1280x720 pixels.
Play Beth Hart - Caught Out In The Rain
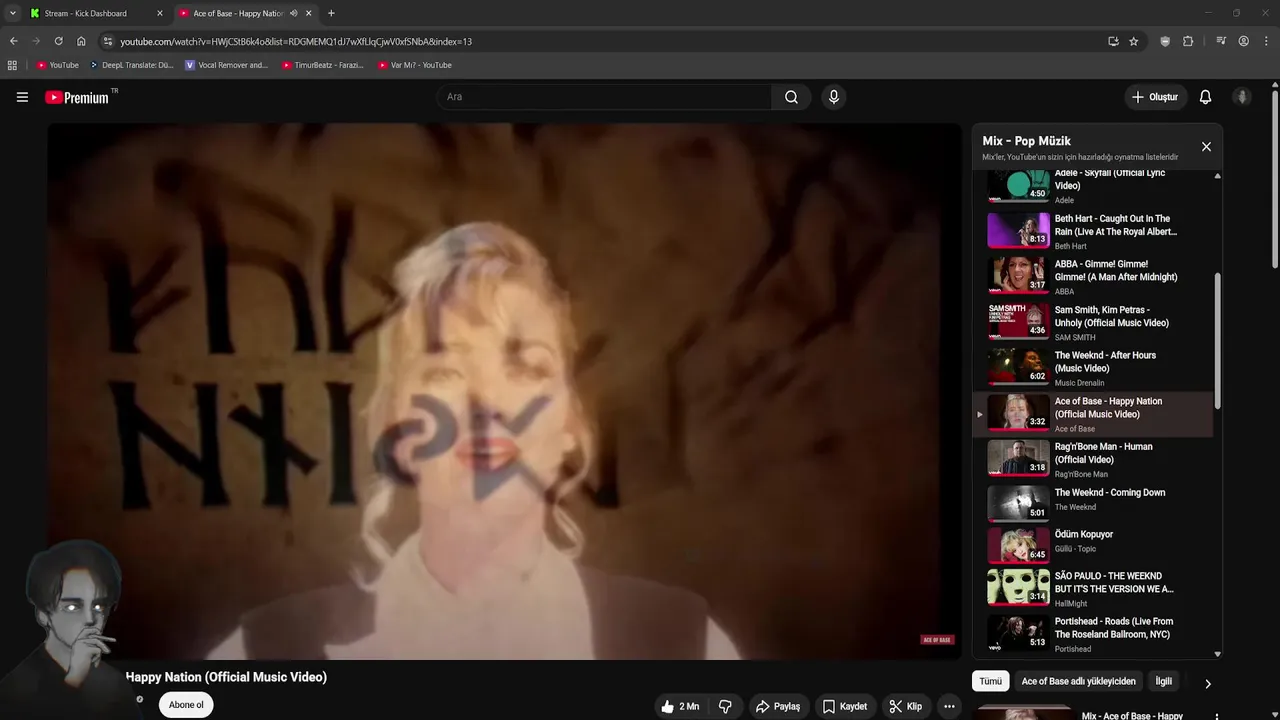pyautogui.click(x=1094, y=231)
